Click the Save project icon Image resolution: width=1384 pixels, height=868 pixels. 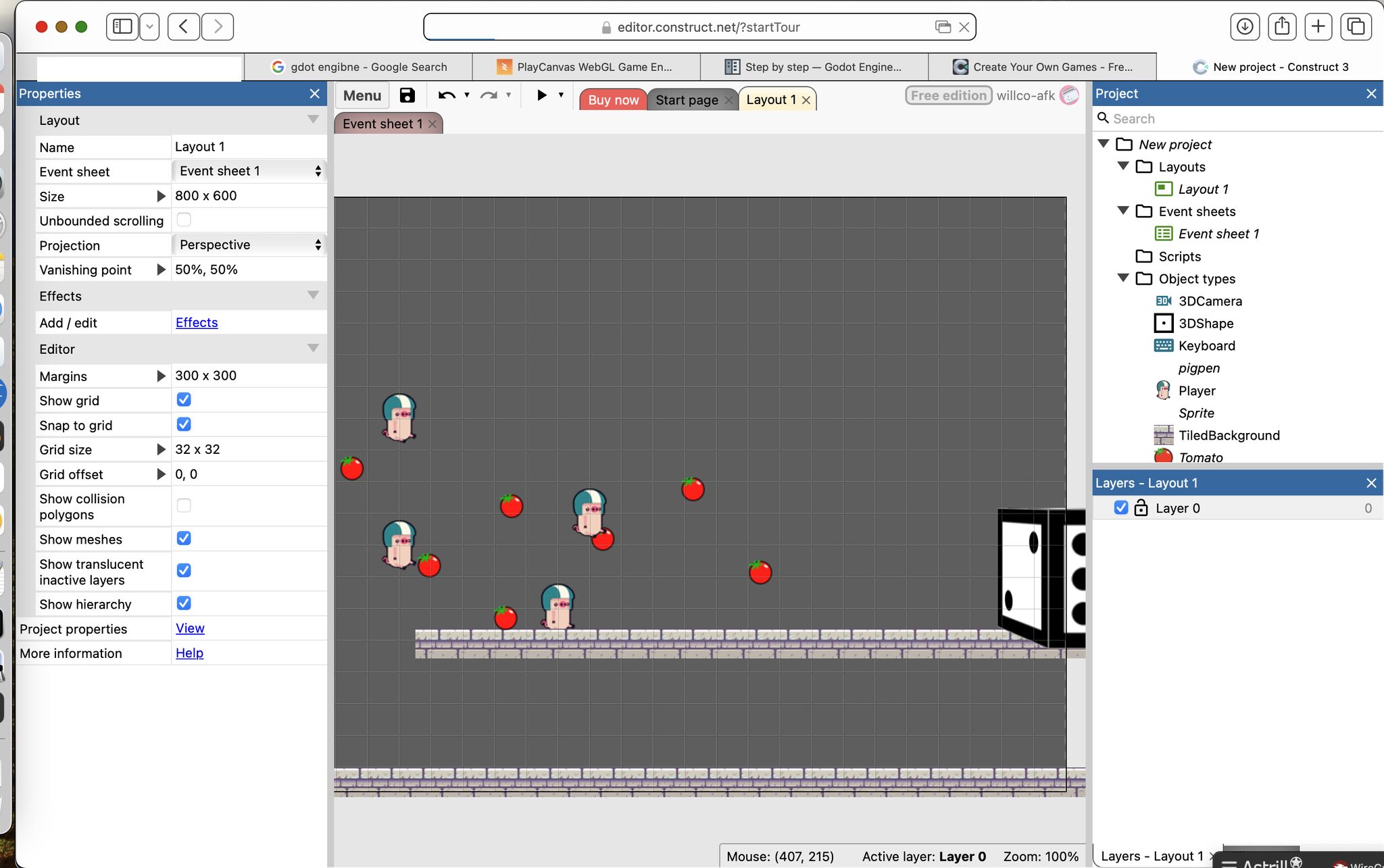click(406, 95)
